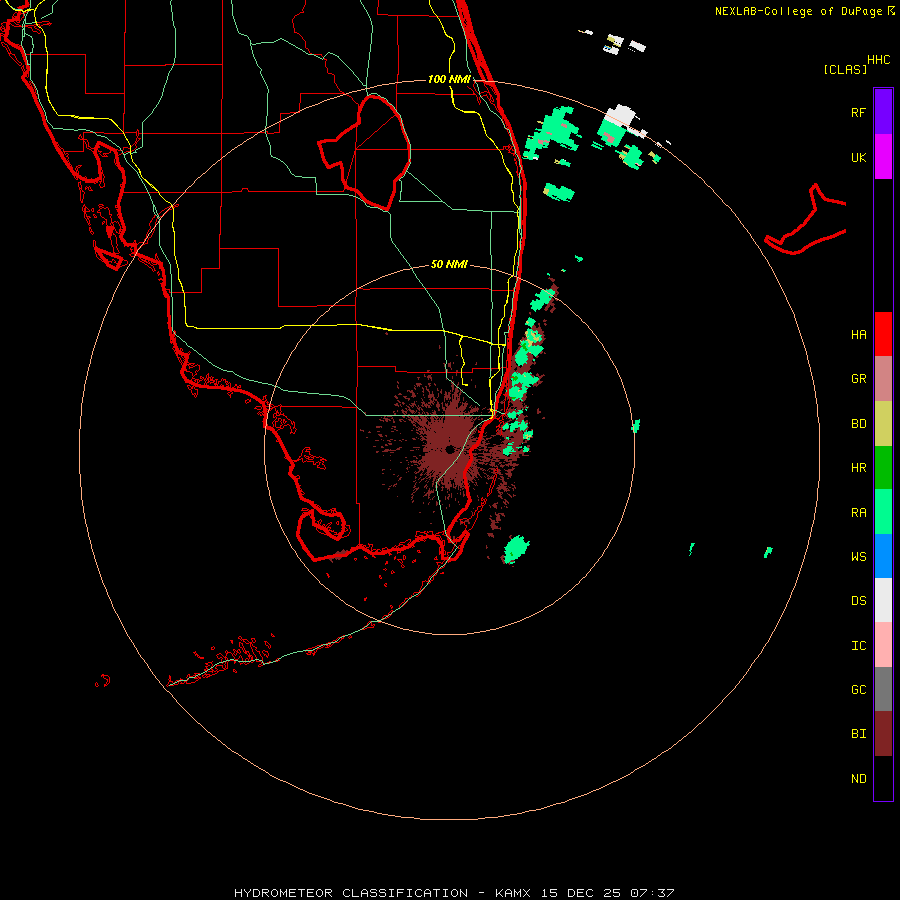
Task: Select the BD legend label
Action: 858,424
